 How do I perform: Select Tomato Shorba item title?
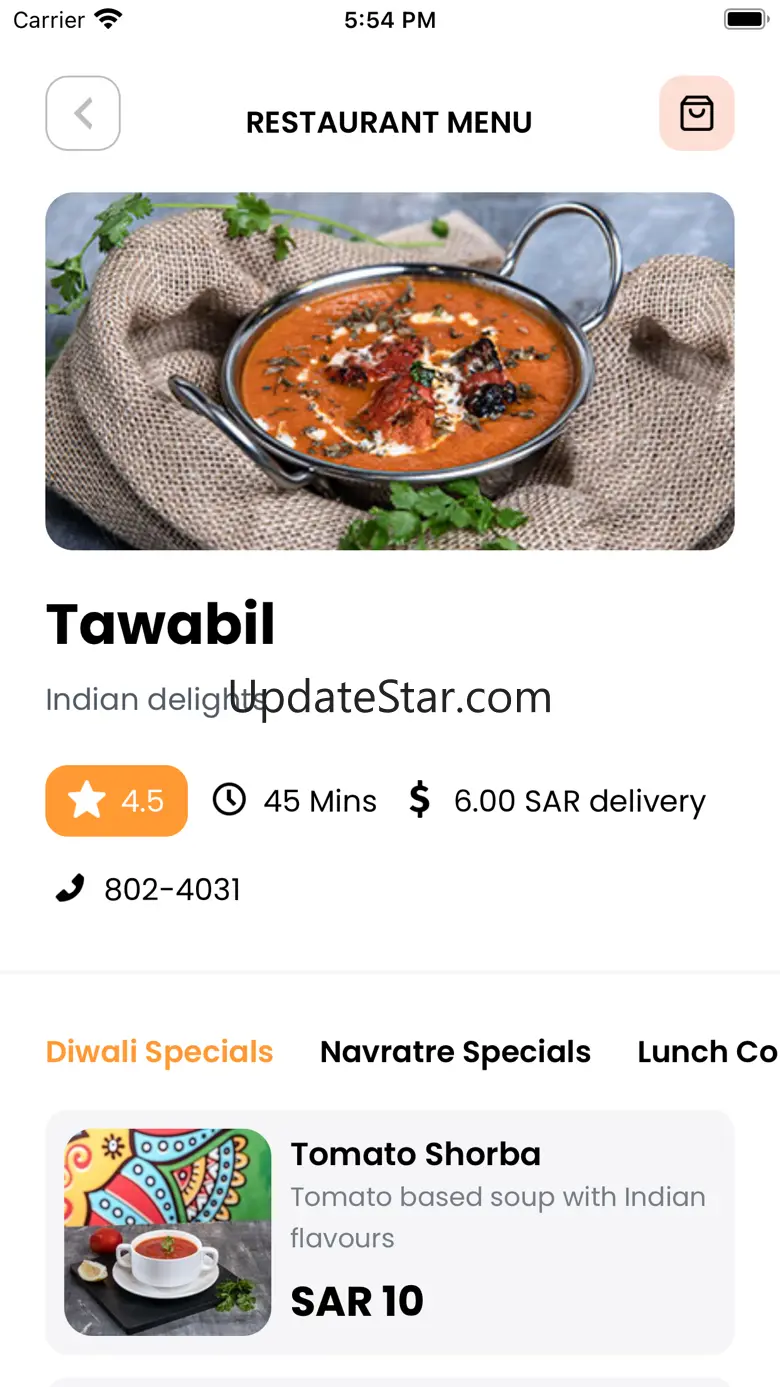[415, 1154]
